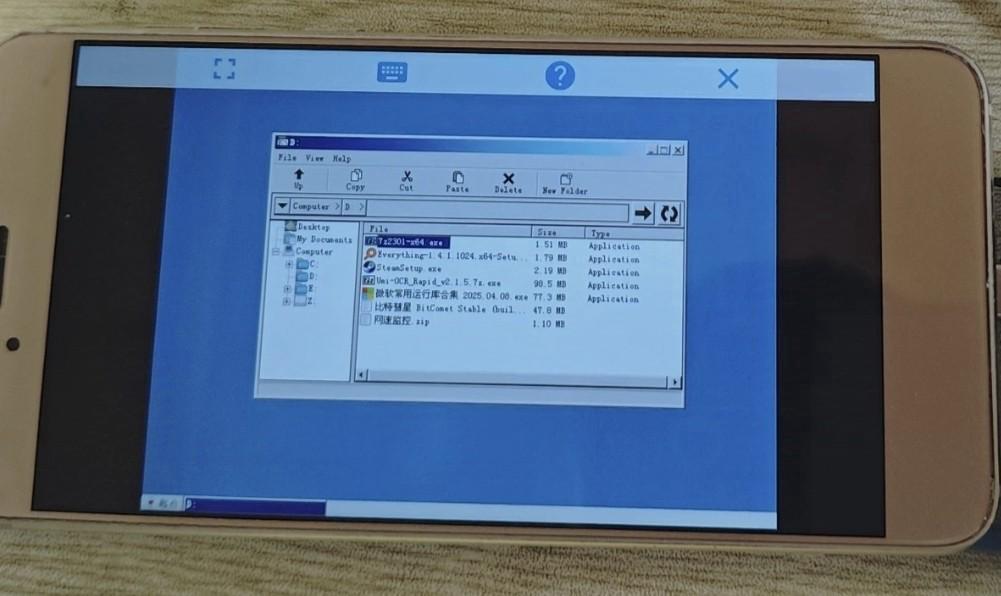The width and height of the screenshot is (1001, 596).
Task: Expand the E: drive tree node
Action: (x=290, y=289)
